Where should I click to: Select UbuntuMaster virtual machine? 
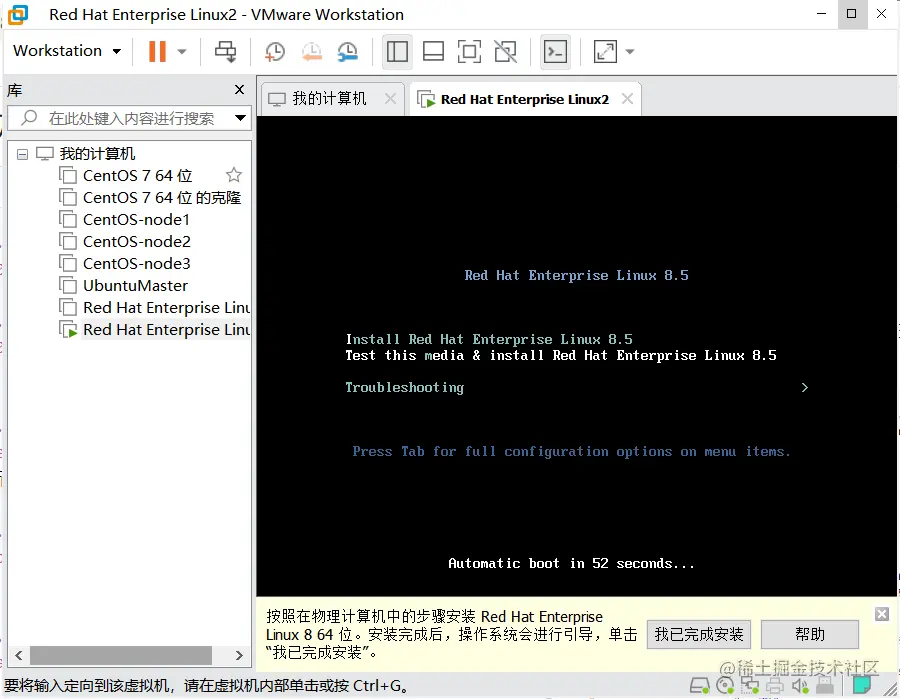tap(135, 285)
